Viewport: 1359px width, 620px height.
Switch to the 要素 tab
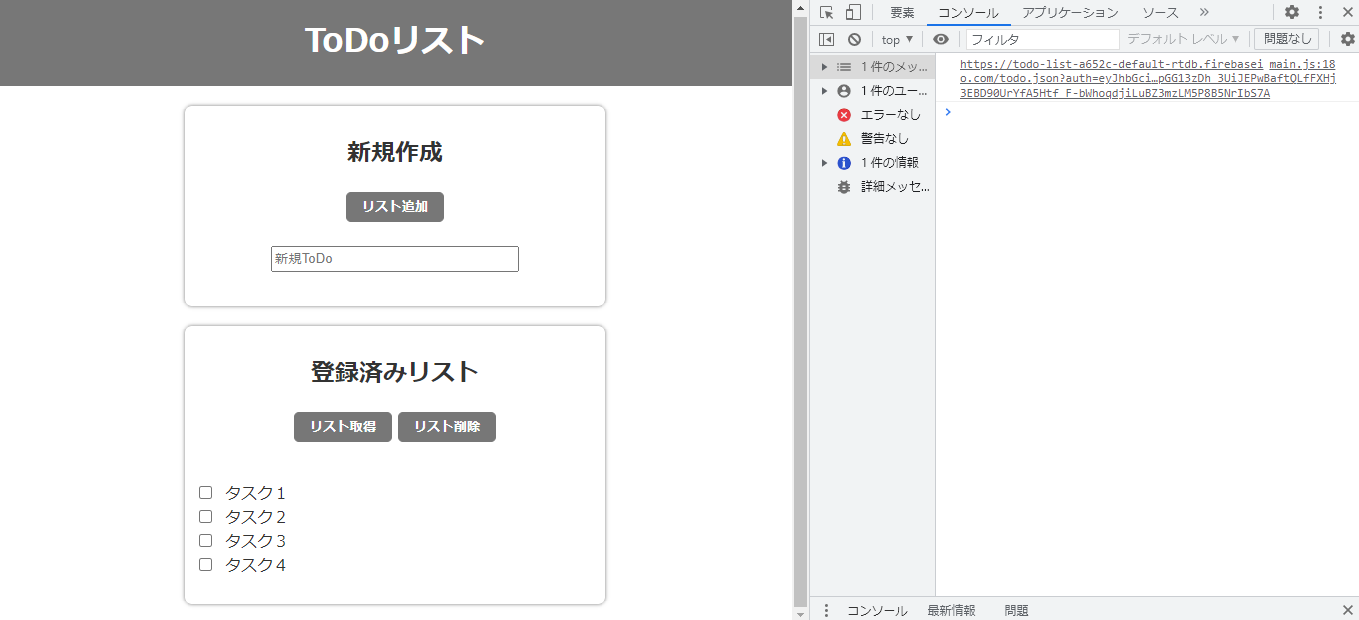pyautogui.click(x=901, y=12)
